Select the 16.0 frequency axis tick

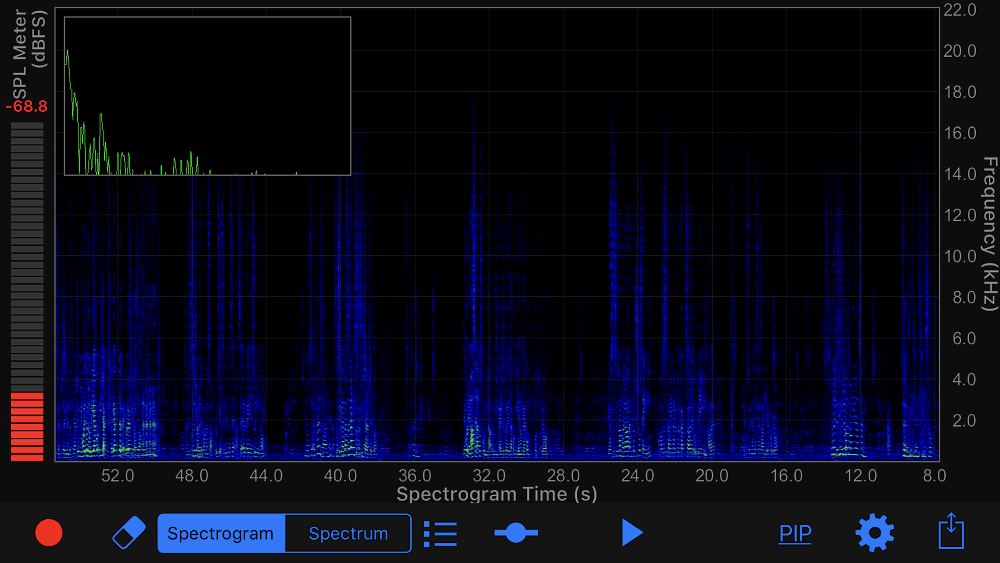960,133
